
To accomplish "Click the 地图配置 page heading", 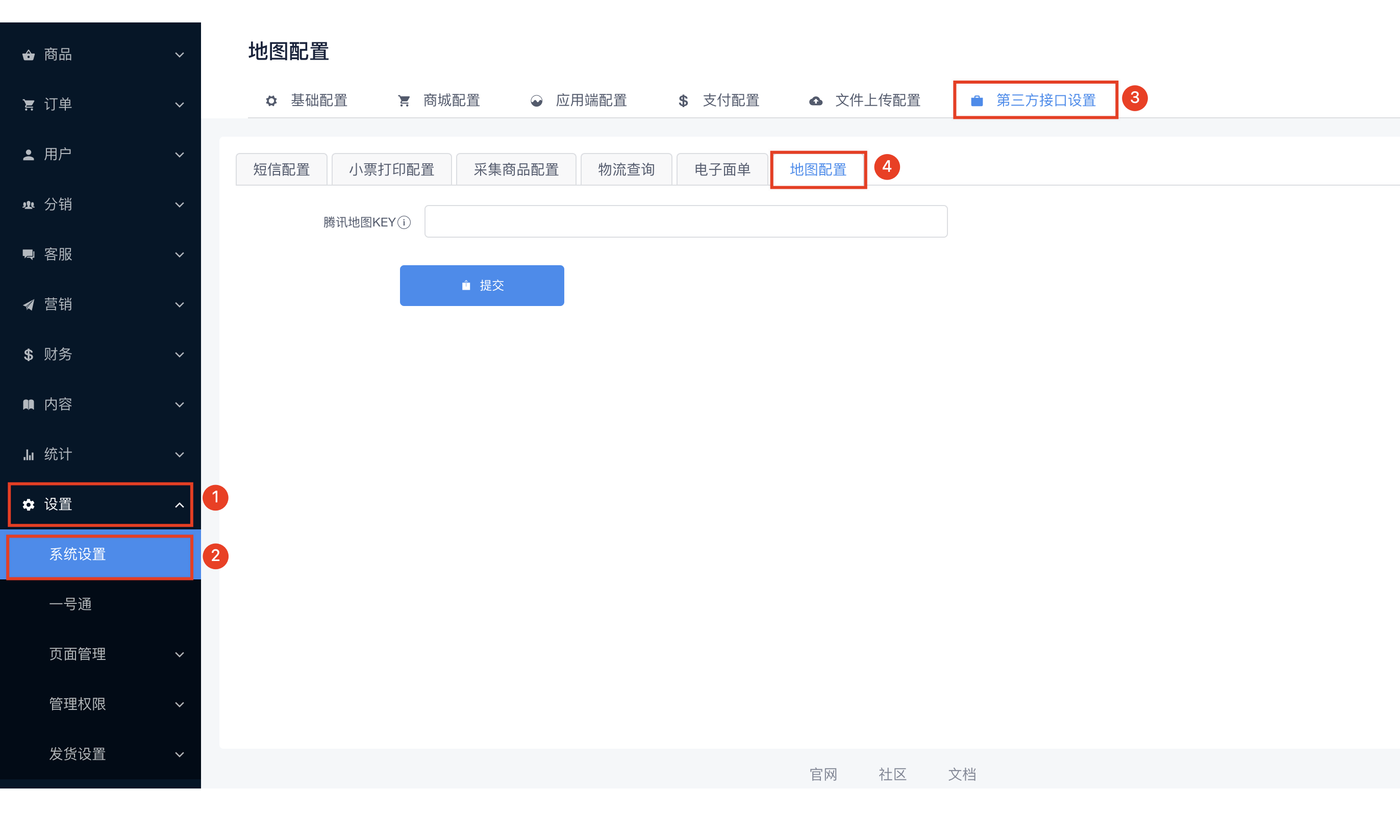I will (x=289, y=52).
